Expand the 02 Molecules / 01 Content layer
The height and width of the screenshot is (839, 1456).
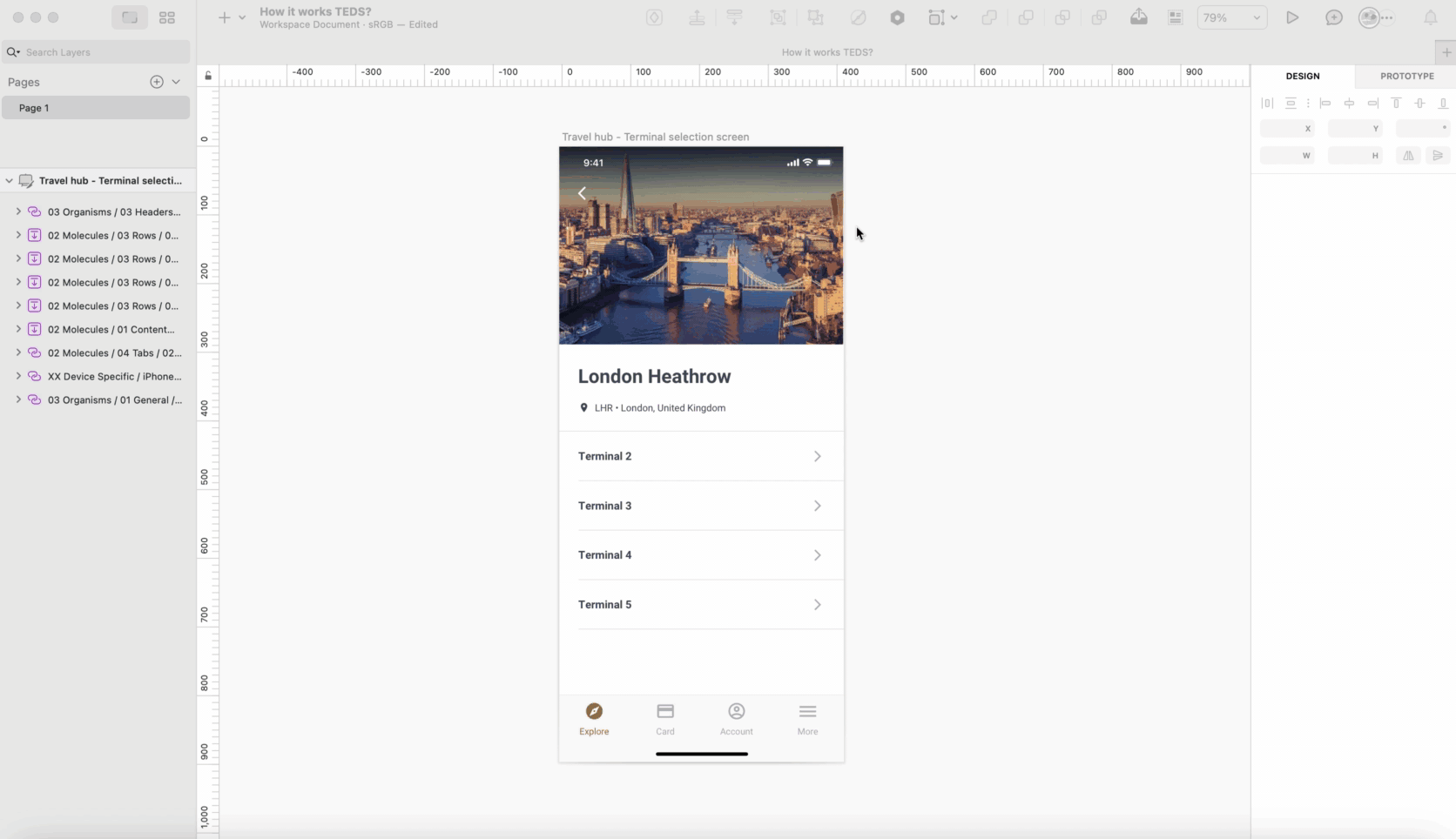pyautogui.click(x=18, y=329)
